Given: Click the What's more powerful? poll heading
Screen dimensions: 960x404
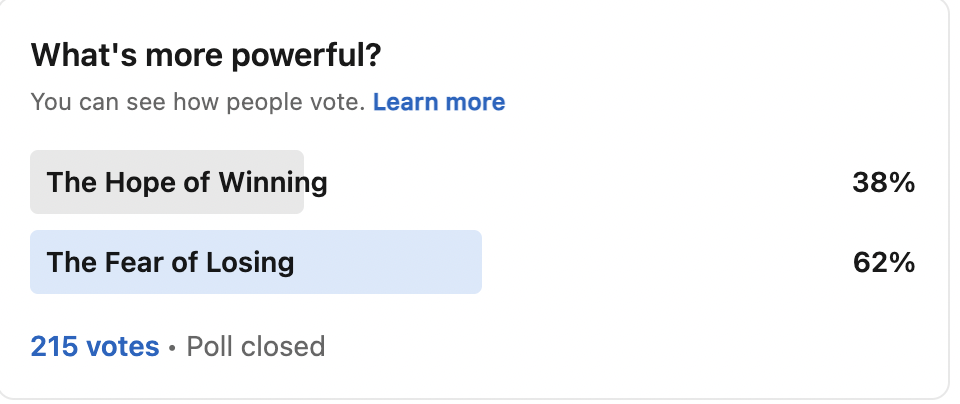Looking at the screenshot, I should tap(206, 56).
